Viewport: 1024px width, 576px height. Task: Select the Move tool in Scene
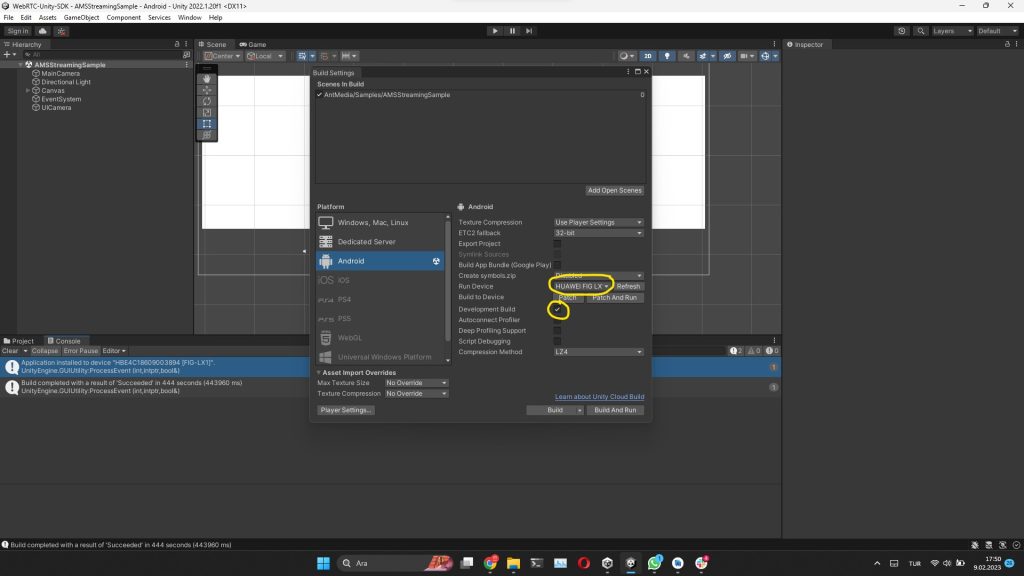[207, 90]
